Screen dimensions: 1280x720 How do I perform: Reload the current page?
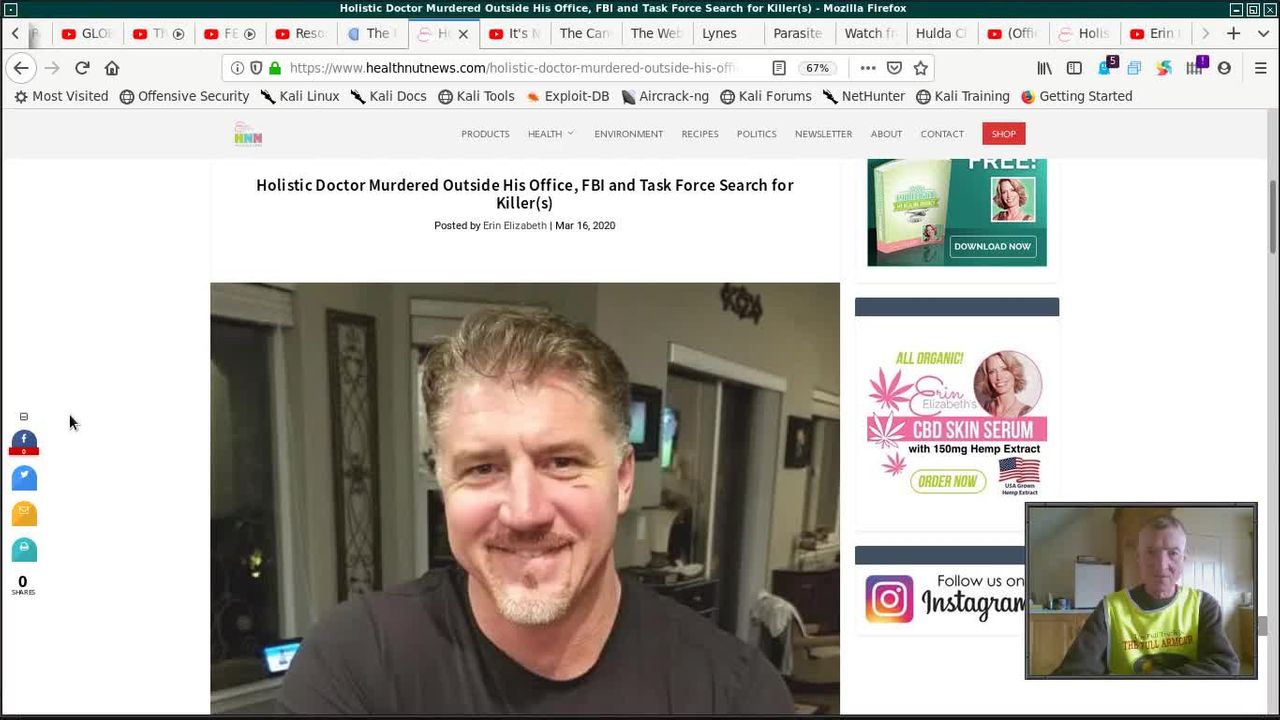[82, 68]
